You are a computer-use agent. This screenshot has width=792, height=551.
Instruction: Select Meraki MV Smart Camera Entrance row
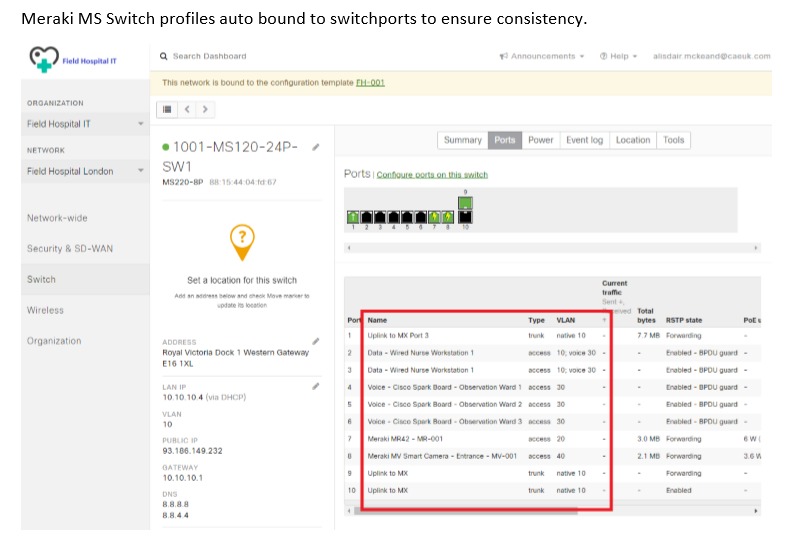(x=552, y=456)
